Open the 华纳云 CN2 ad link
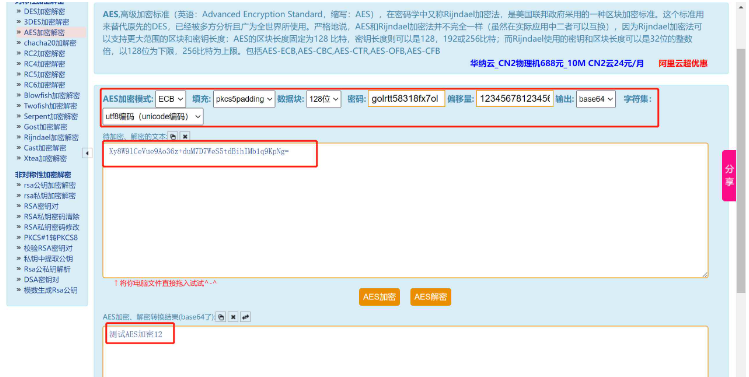Image resolution: width=749 pixels, height=377 pixels. click(x=556, y=63)
